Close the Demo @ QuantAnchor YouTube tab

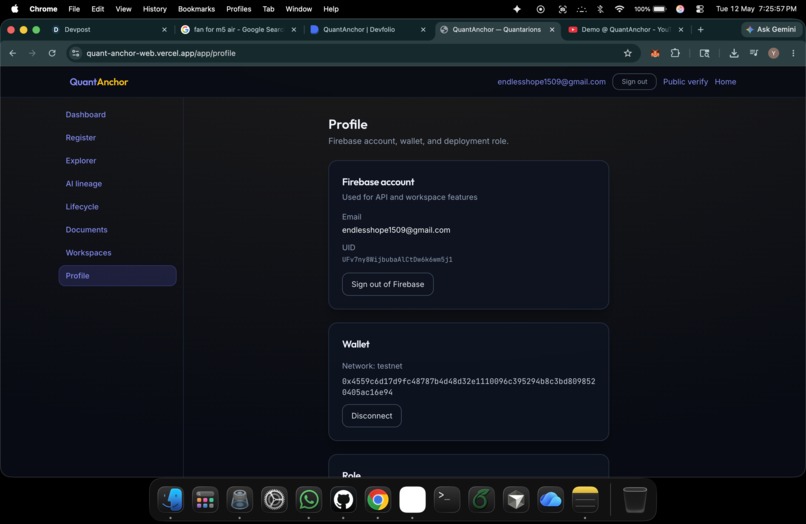681,29
